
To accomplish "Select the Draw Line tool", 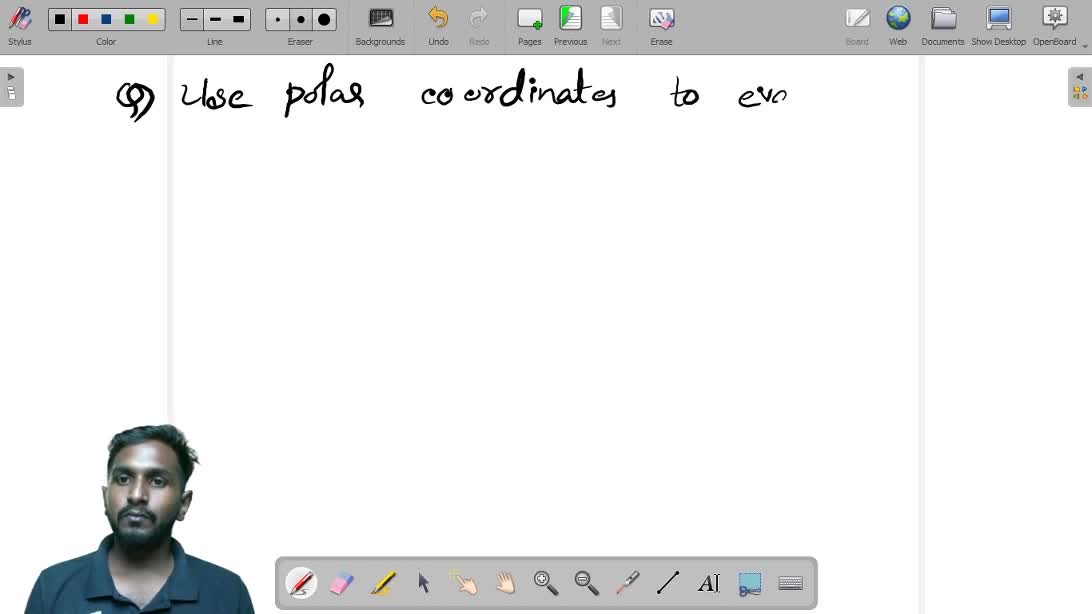I will tap(668, 582).
